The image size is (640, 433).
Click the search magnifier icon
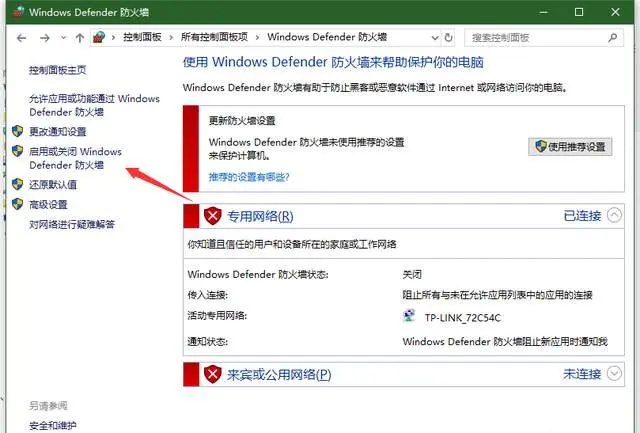612,38
